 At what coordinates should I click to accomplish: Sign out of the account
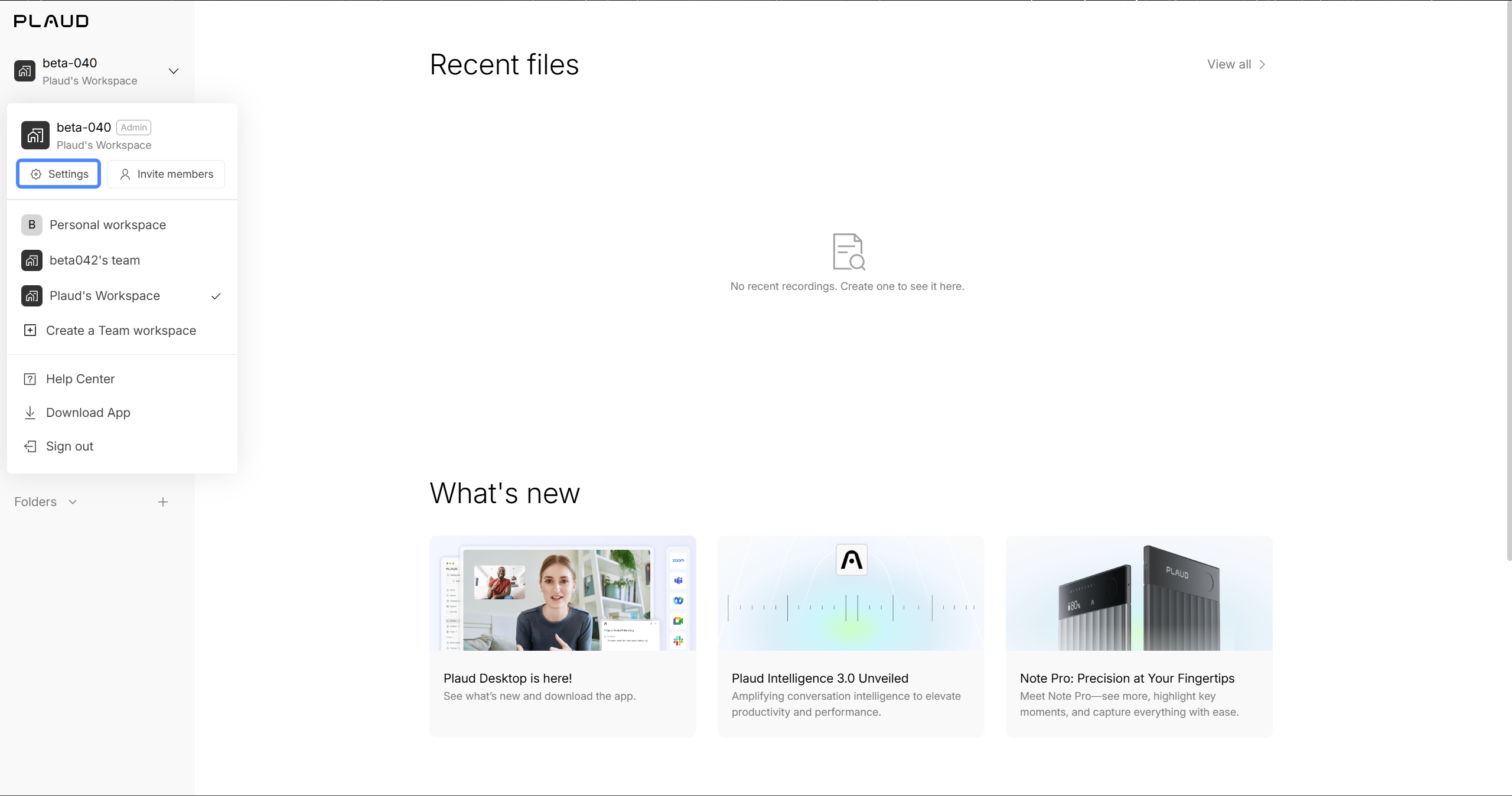click(x=122, y=446)
